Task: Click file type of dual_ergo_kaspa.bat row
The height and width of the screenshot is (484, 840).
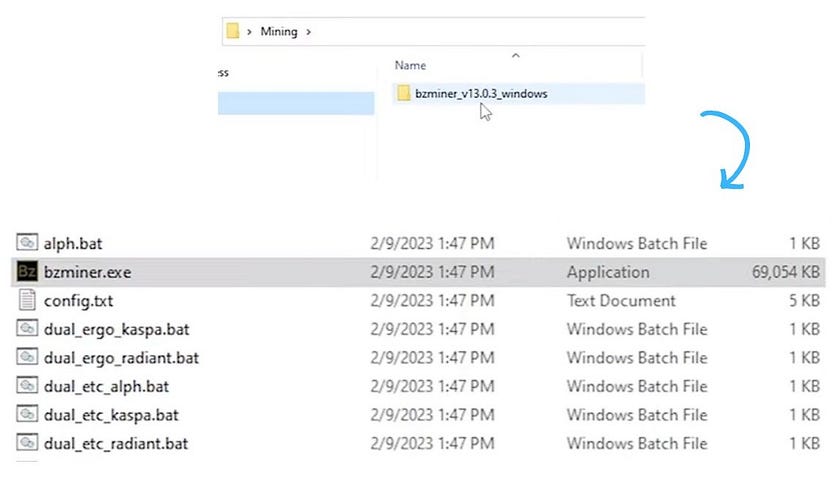Action: coord(637,330)
